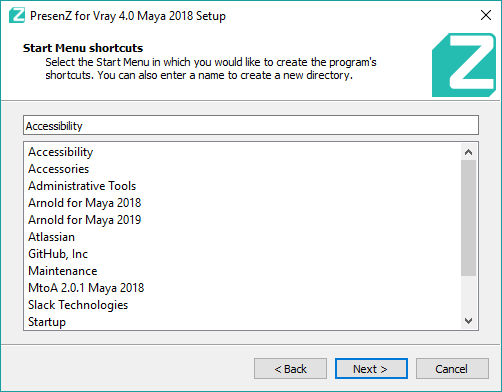Cancel the PresenZ setup
Screen dimensions: 502x392
(452, 369)
